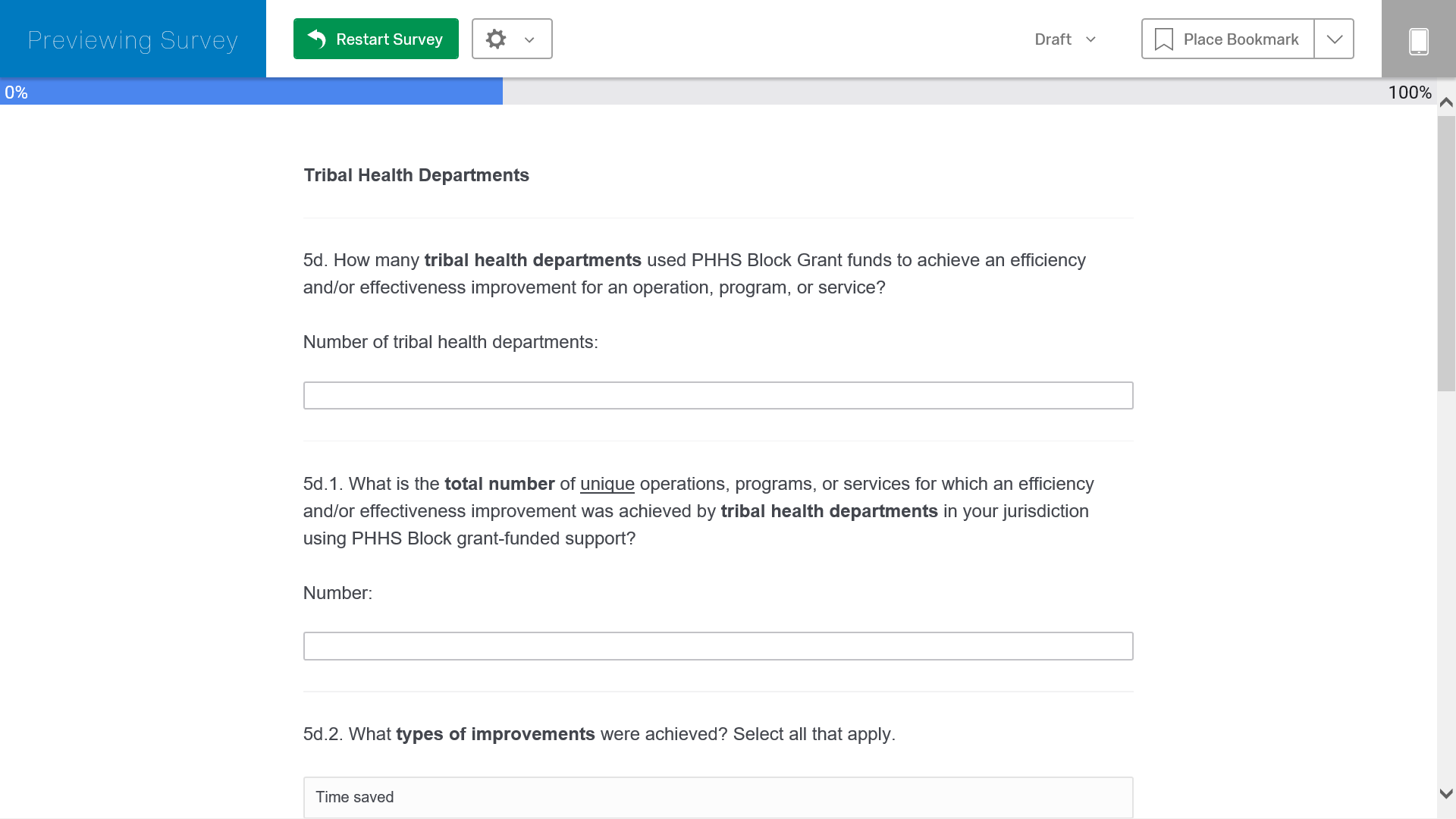Click the underlined word unique

tap(607, 484)
